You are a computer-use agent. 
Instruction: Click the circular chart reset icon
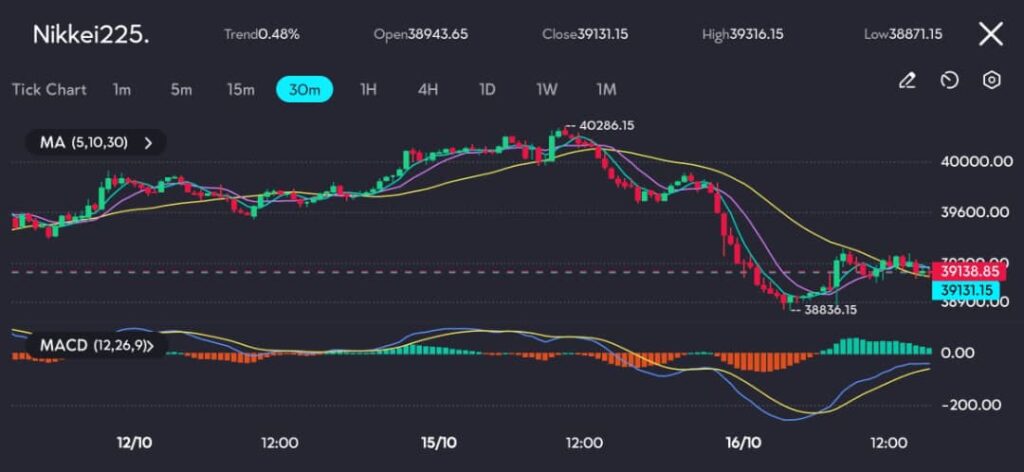pos(949,81)
